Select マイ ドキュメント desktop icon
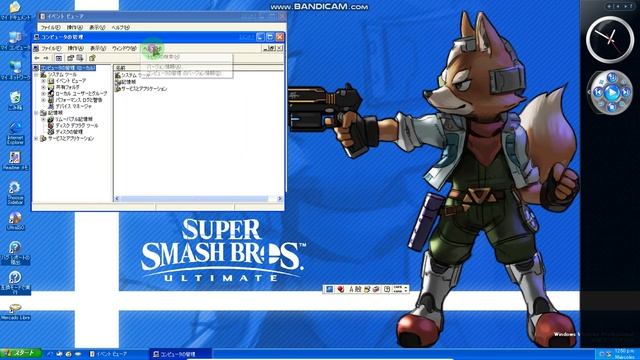The width and height of the screenshot is (640, 360). tap(15, 11)
